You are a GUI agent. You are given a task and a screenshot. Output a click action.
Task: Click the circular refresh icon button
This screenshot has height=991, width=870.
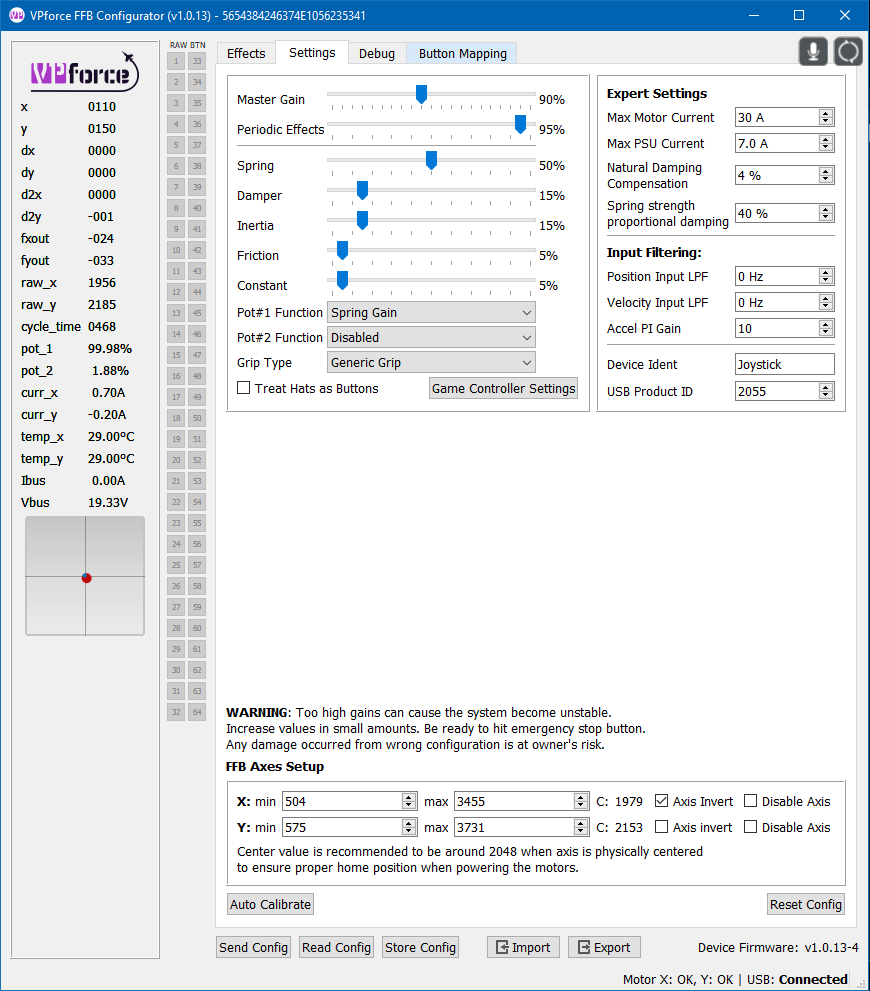point(848,52)
